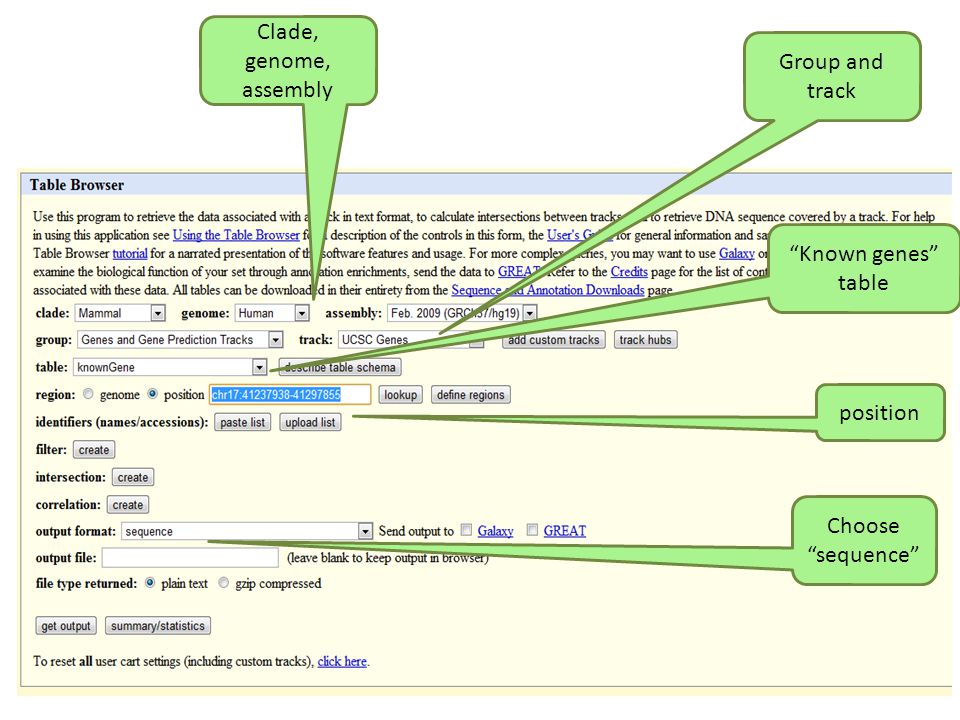Open the Galaxy link next to Send output to
Viewport: 960px width, 720px height.
point(495,531)
